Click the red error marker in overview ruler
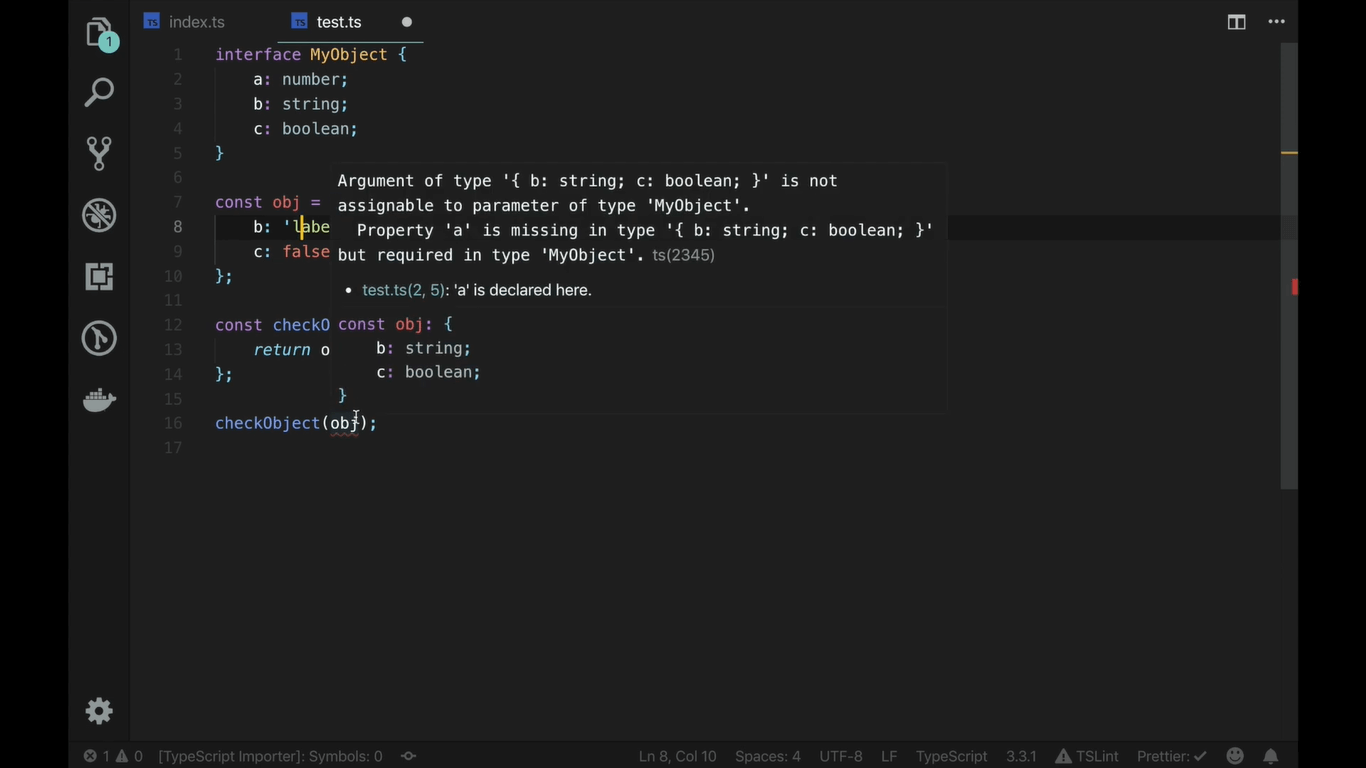The image size is (1366, 768). tap(1294, 287)
